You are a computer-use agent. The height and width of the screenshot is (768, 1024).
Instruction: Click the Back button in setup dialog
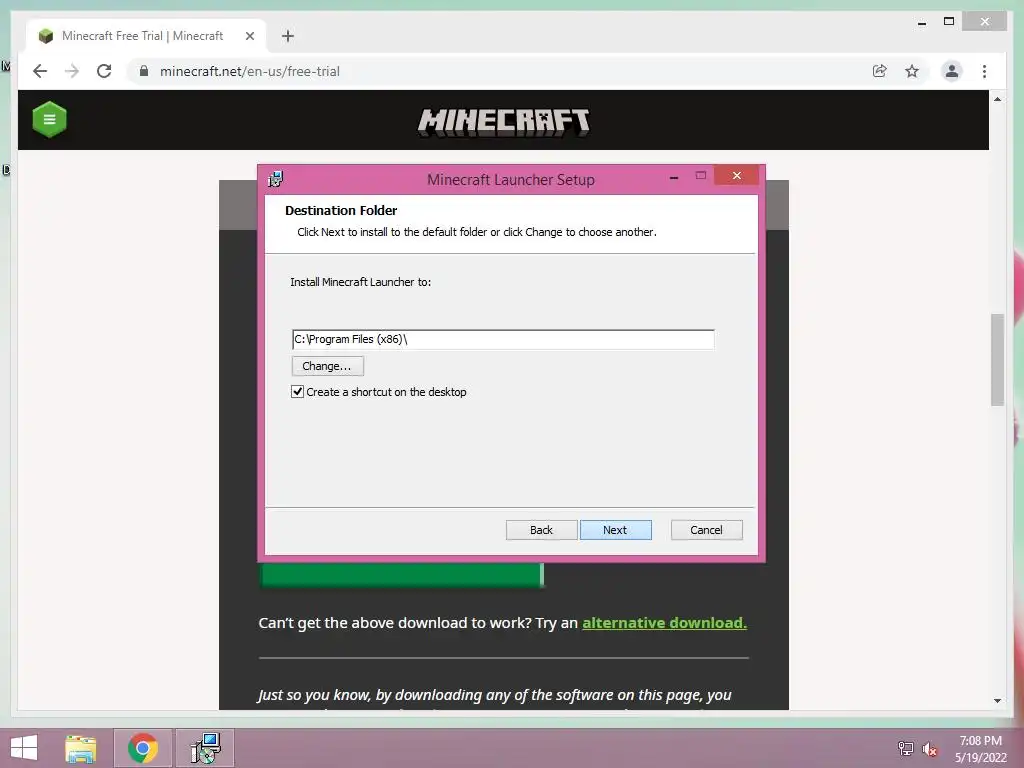[x=541, y=530]
